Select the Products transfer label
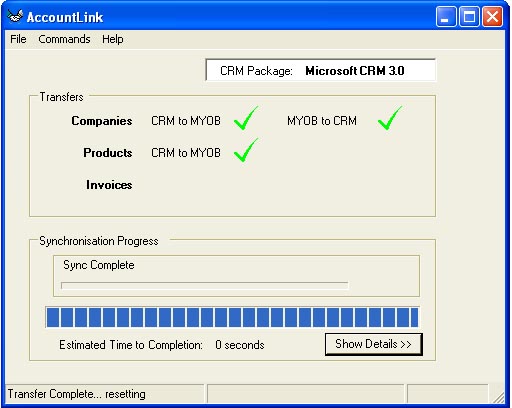Screen dimensions: 512x408 coord(108,153)
